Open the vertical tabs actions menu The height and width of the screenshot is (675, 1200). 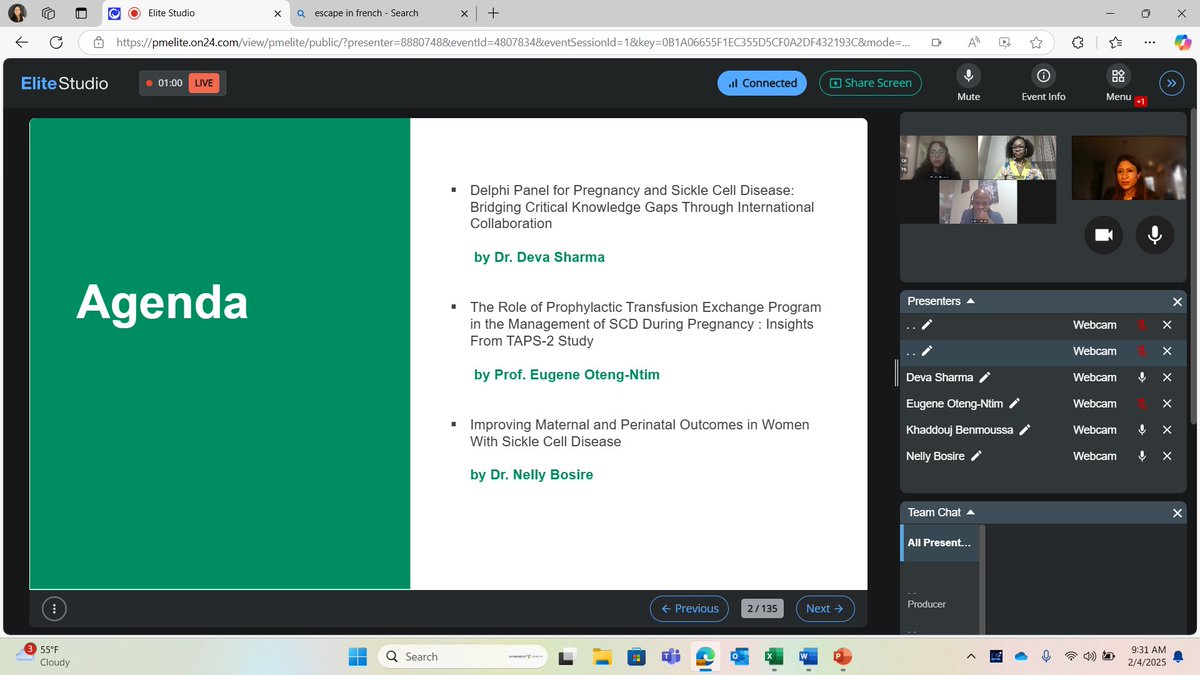tap(81, 13)
